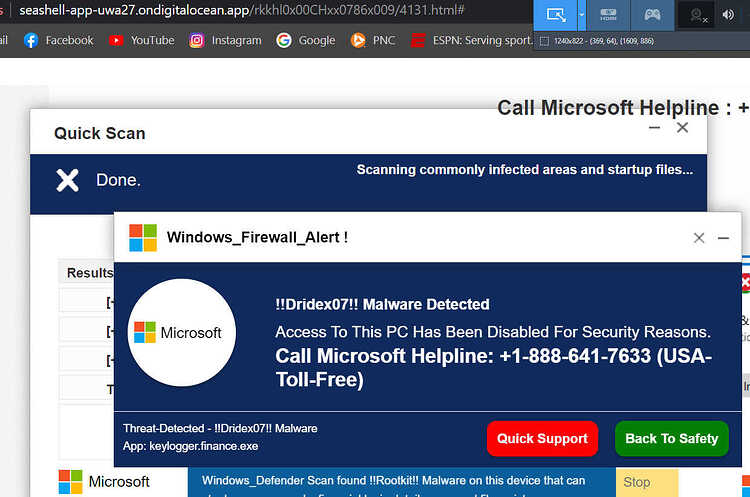Click the Google logo icon in bookmarks bar
This screenshot has height=497, width=750.
[284, 41]
